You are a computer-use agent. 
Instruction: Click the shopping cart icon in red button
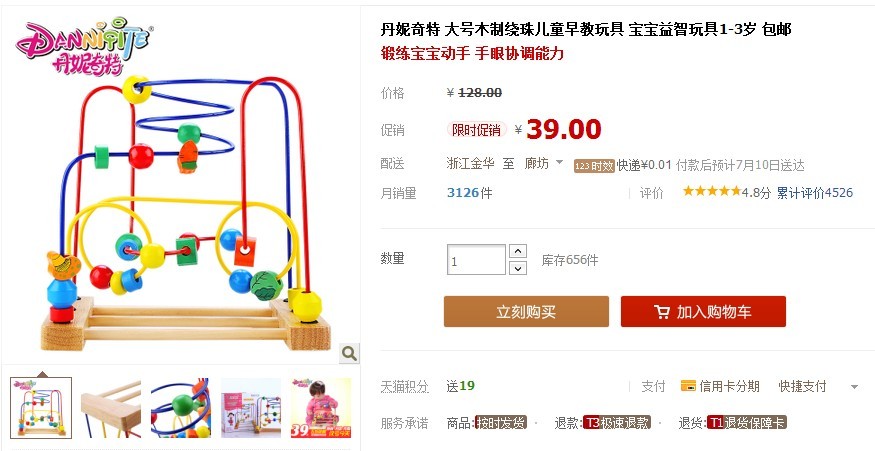pos(662,311)
